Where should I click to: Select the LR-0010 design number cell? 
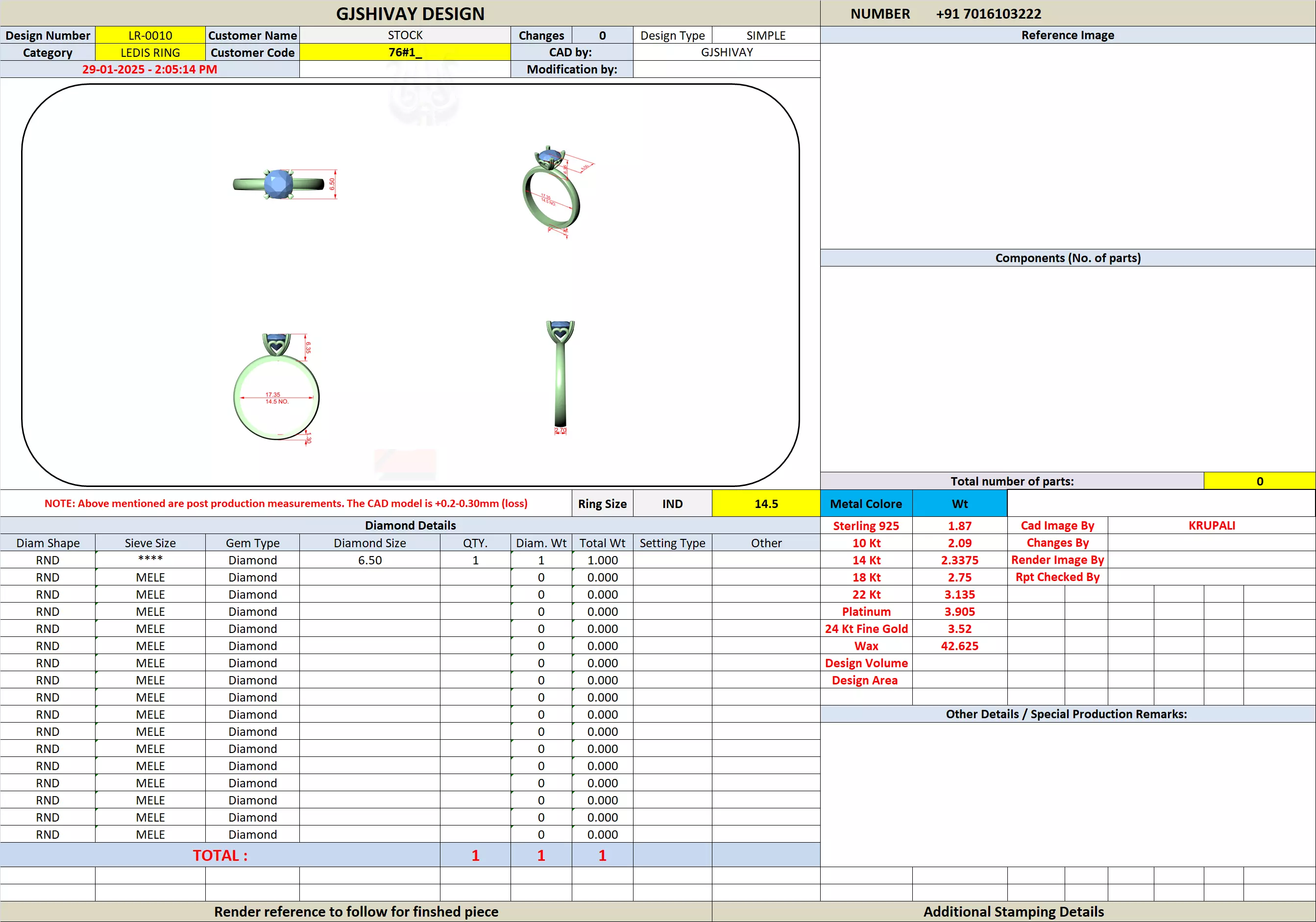(x=150, y=36)
